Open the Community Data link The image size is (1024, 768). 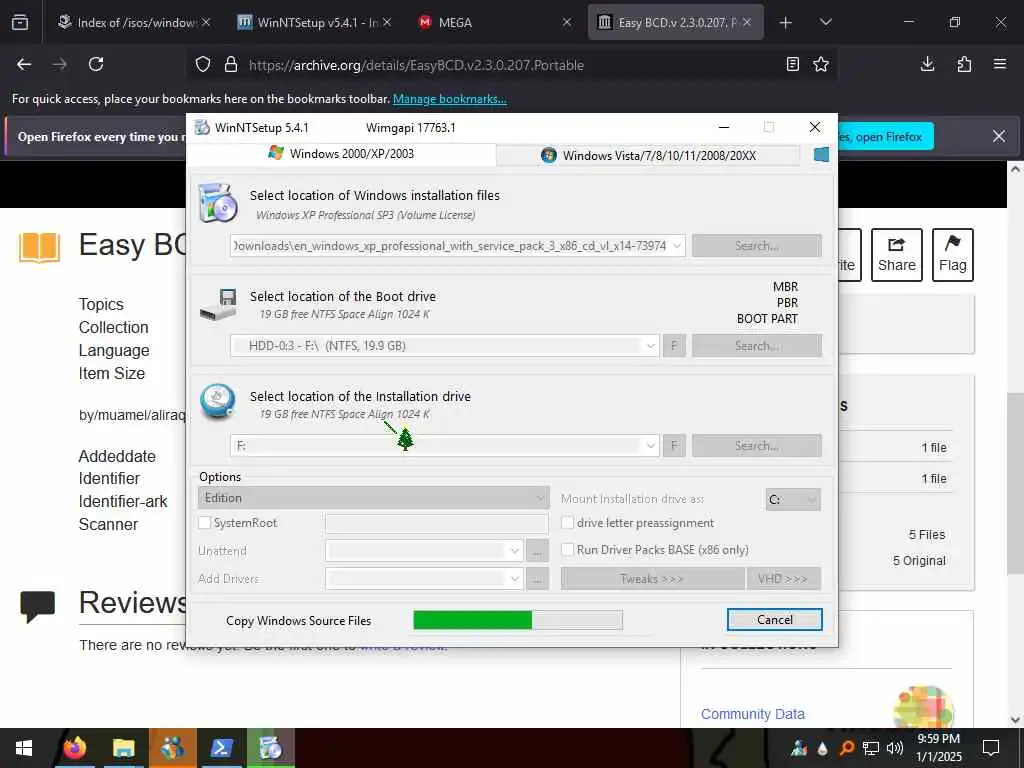pyautogui.click(x=752, y=714)
